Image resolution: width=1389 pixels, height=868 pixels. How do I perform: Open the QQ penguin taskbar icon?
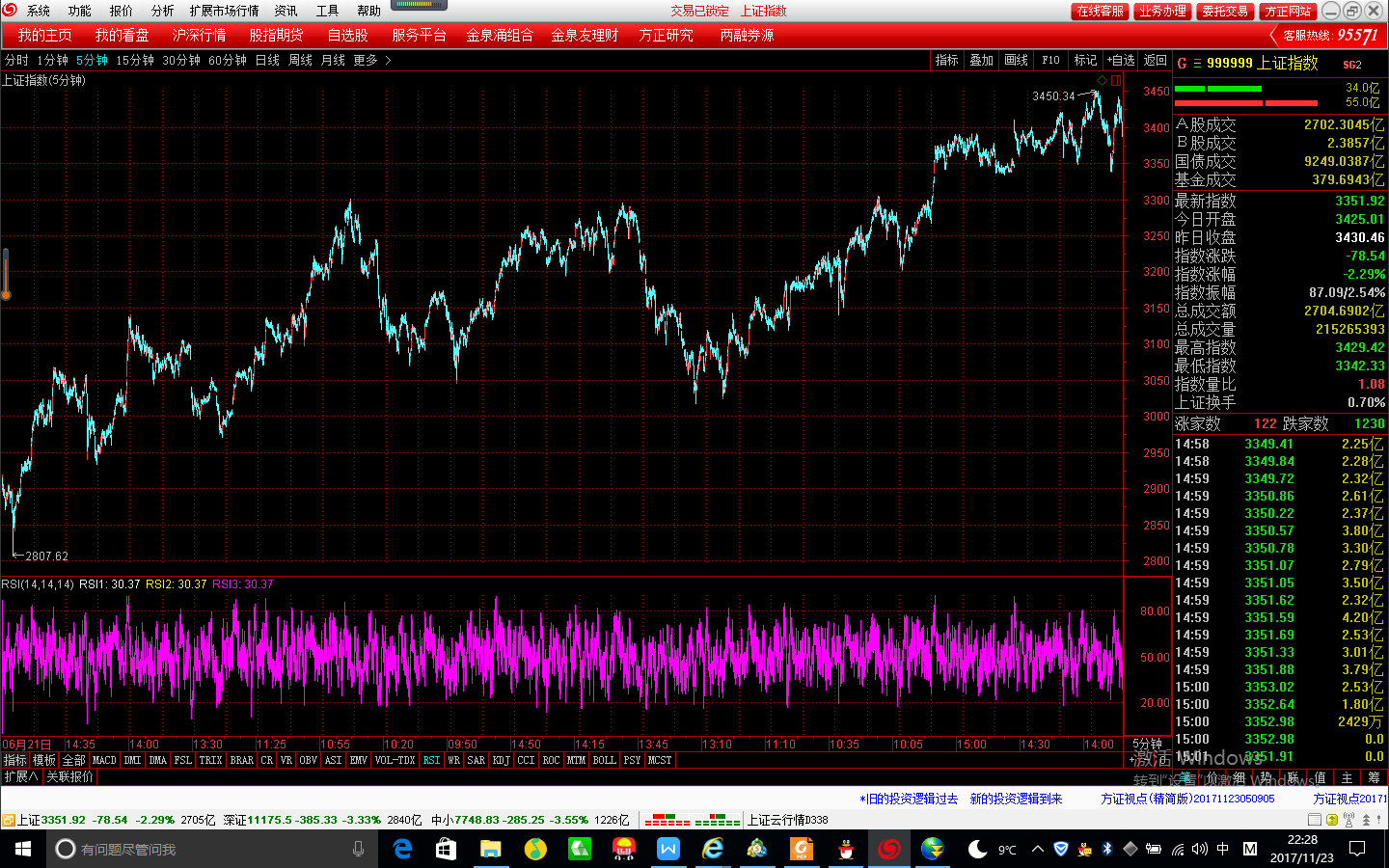click(846, 849)
